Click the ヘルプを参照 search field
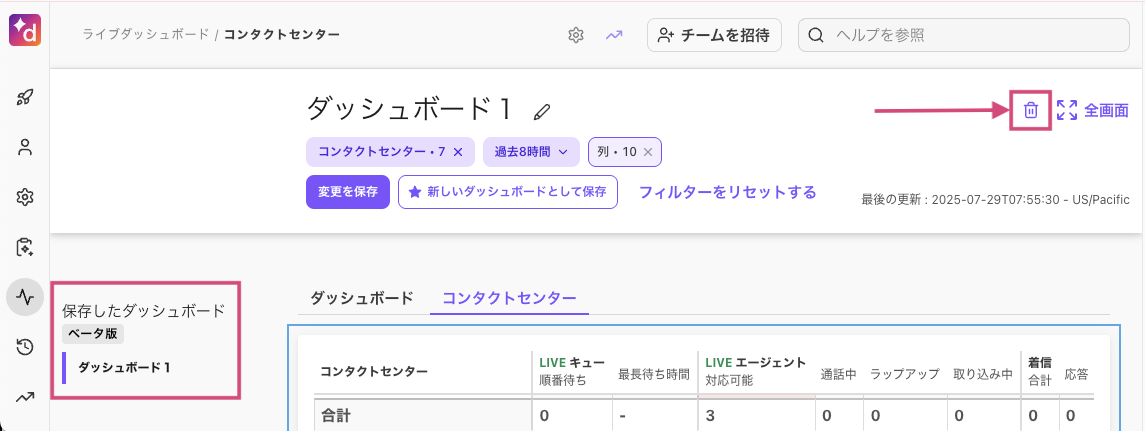The image size is (1145, 431). (x=968, y=35)
